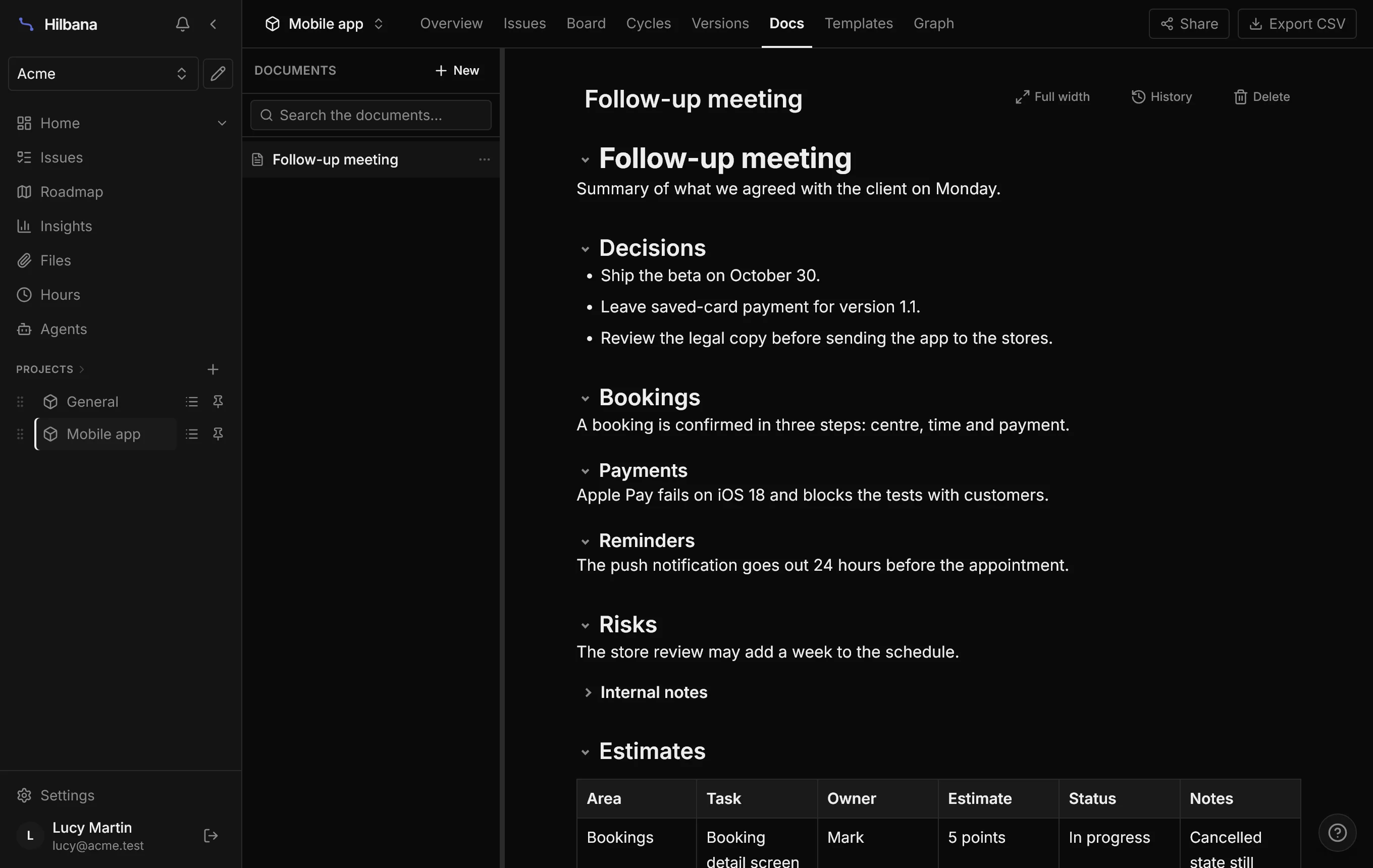The height and width of the screenshot is (868, 1373).
Task: Click the pencil edit icon beside Acme
Action: click(218, 74)
